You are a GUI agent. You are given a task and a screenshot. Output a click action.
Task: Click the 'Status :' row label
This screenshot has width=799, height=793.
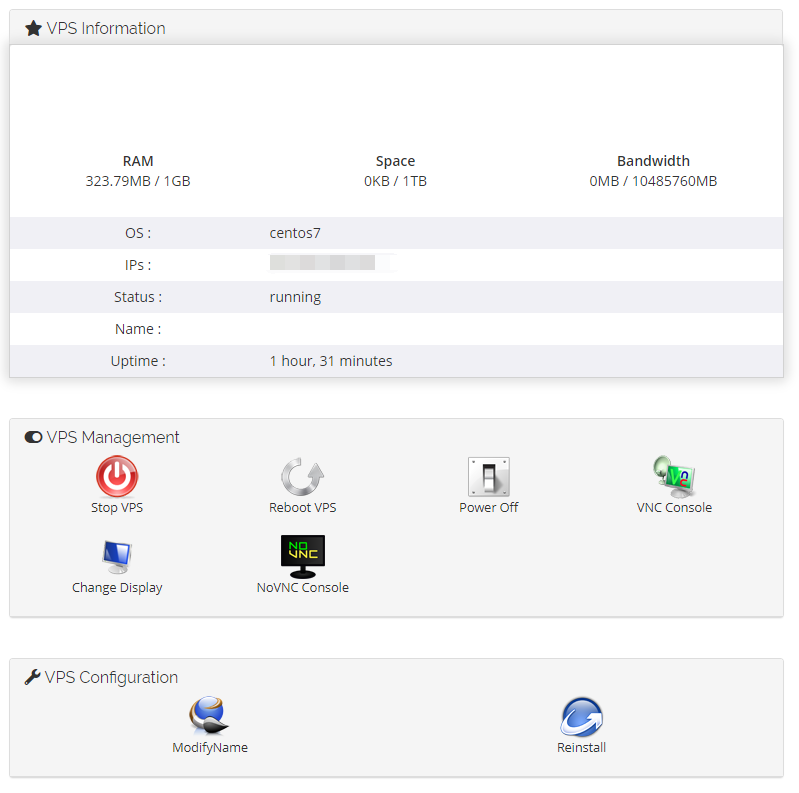point(138,297)
